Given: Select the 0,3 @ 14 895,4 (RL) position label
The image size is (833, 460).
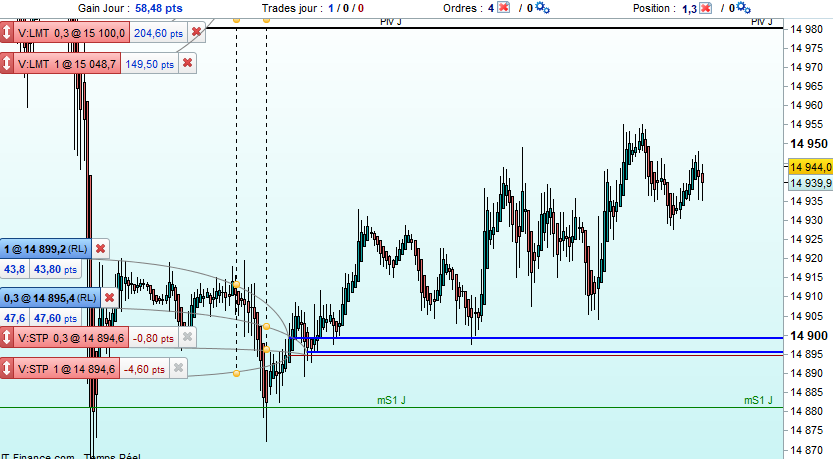Looking at the screenshot, I should click(50, 298).
